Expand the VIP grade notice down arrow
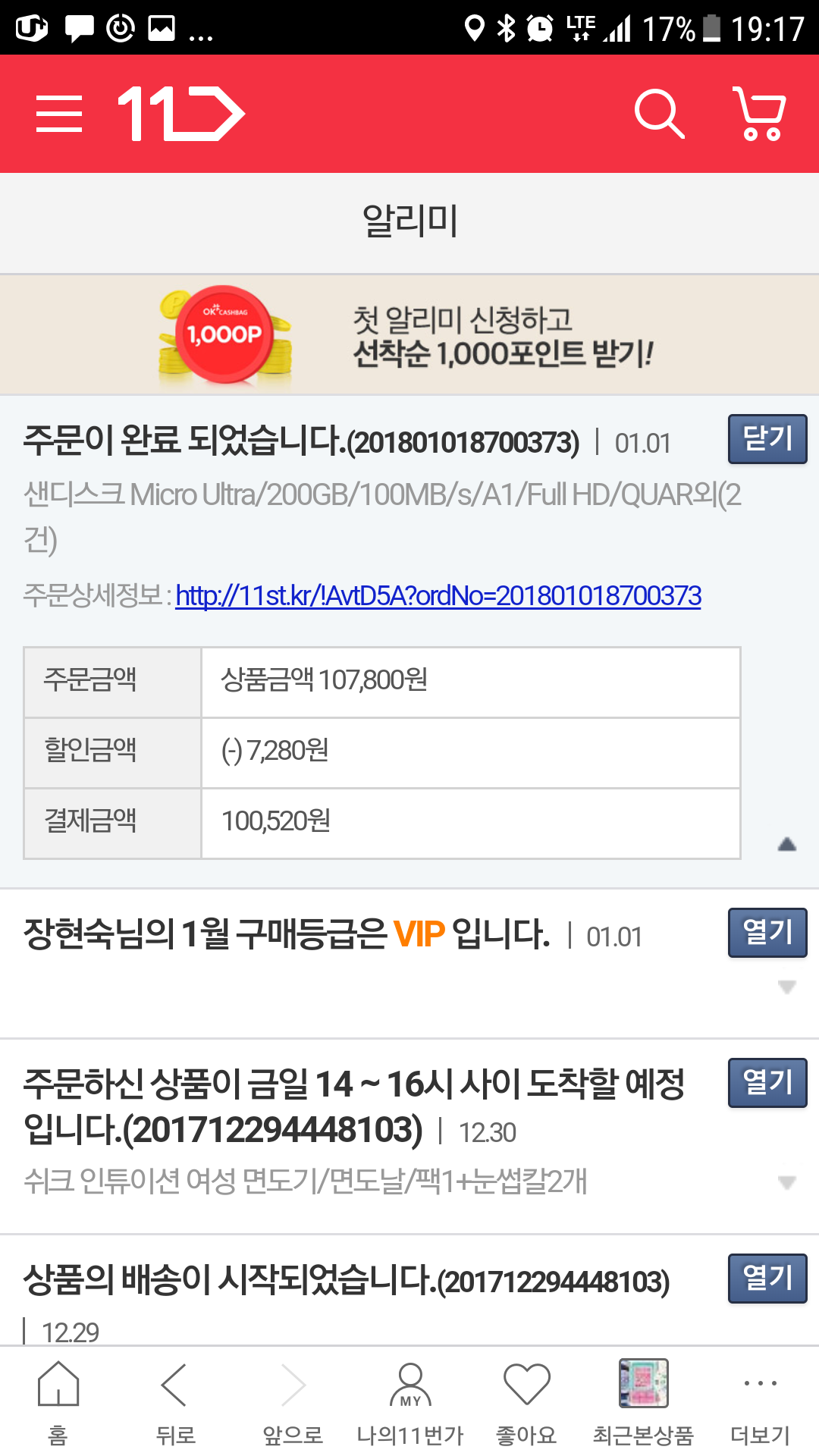 tap(787, 987)
